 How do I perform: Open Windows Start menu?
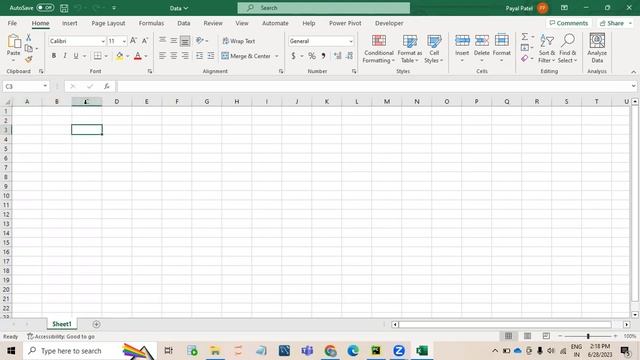(11, 351)
